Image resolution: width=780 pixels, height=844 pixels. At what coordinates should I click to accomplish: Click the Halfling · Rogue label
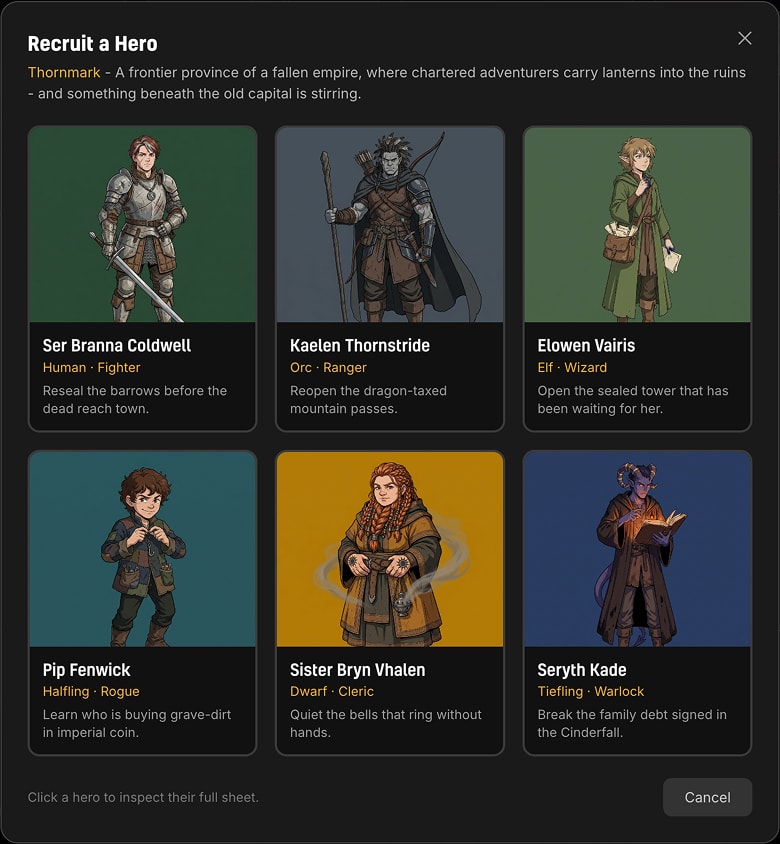tap(91, 692)
